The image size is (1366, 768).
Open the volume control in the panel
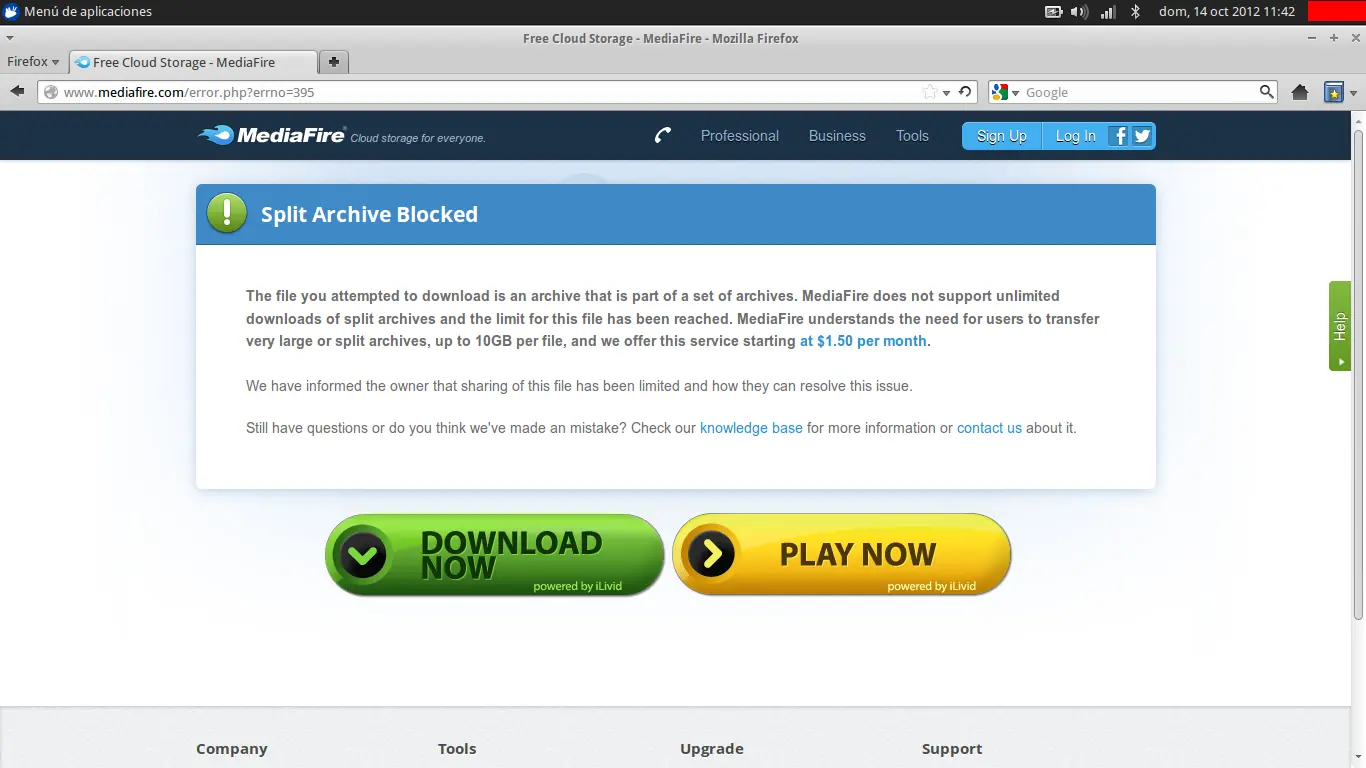[1080, 12]
